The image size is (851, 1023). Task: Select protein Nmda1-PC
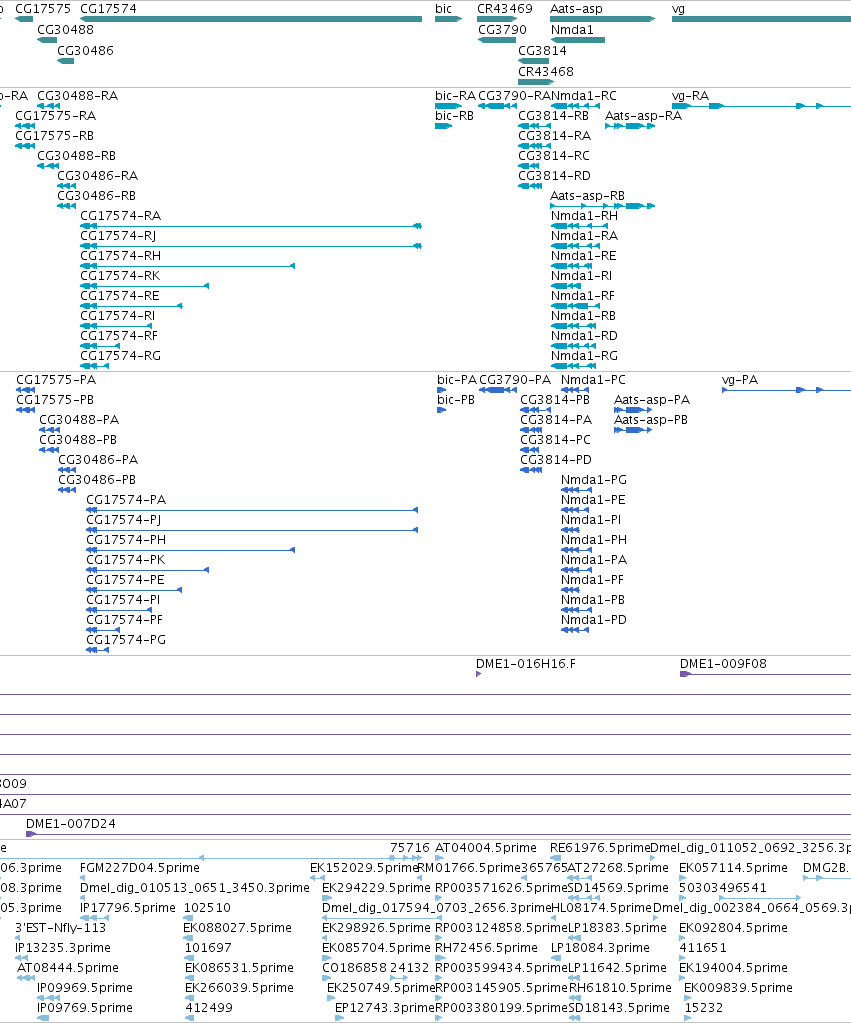click(593, 380)
